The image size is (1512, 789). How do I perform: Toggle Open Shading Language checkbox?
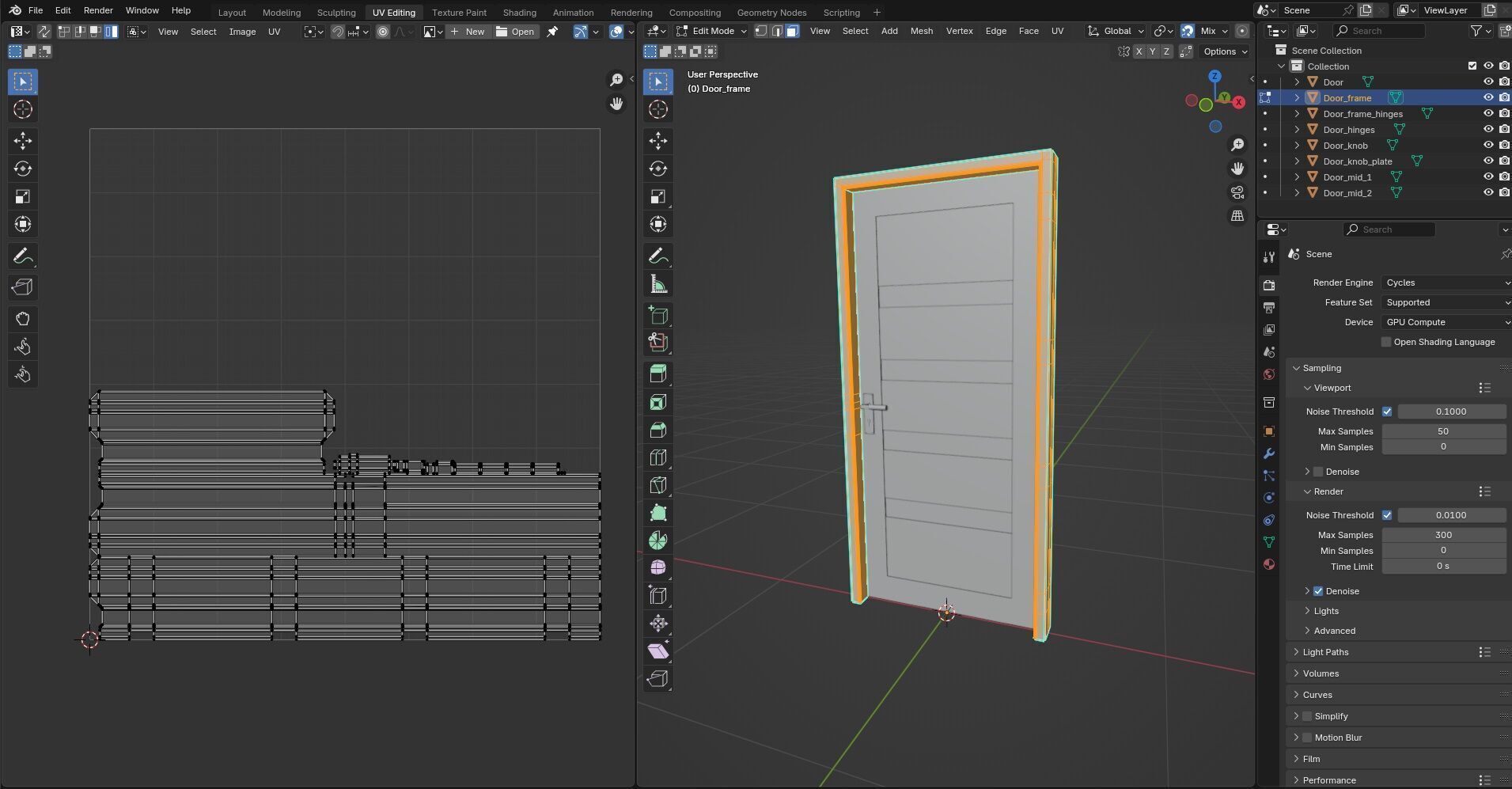click(x=1385, y=342)
